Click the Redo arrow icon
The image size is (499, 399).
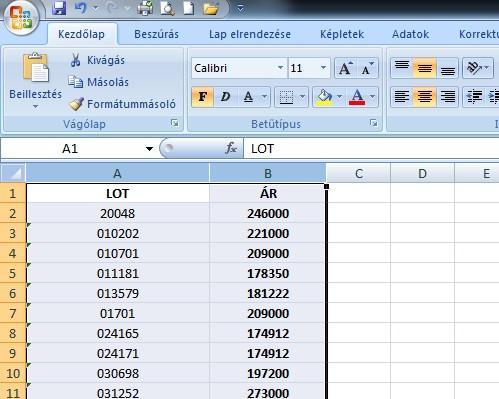[113, 8]
